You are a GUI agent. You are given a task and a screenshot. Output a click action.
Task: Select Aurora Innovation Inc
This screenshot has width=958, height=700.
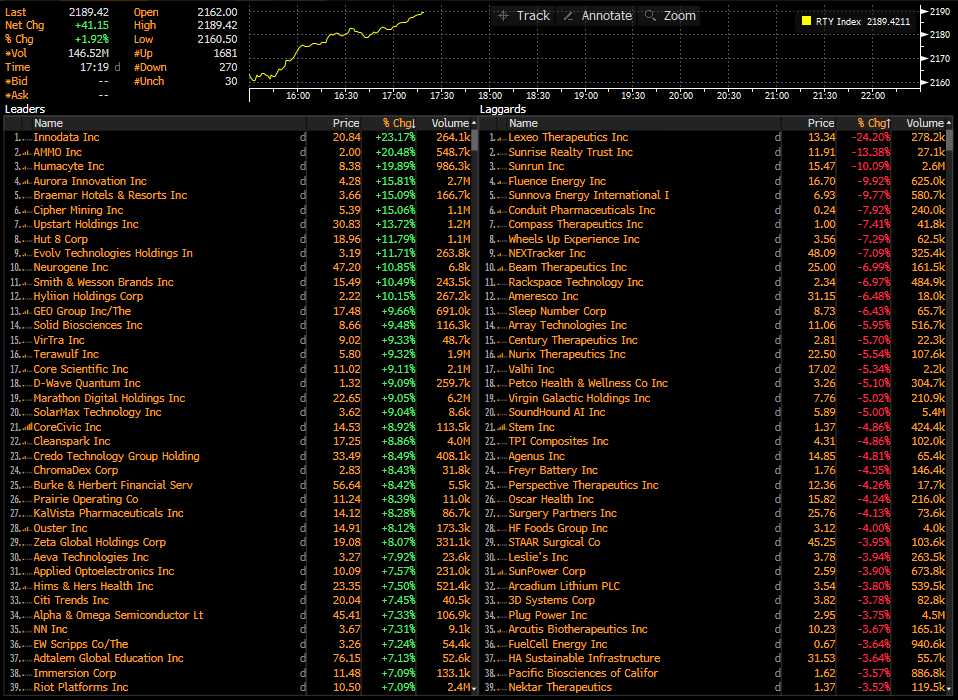click(x=90, y=181)
